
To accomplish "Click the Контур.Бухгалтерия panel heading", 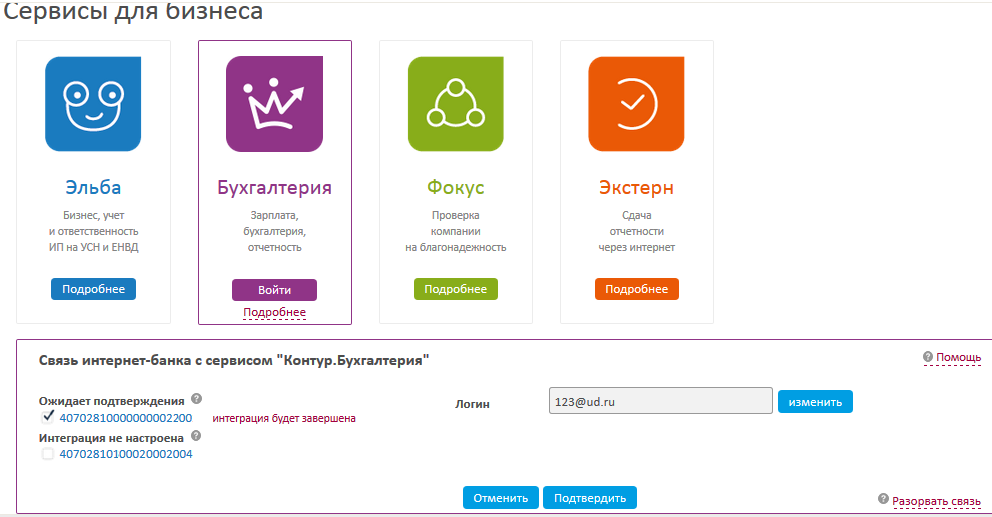I will pos(234,361).
